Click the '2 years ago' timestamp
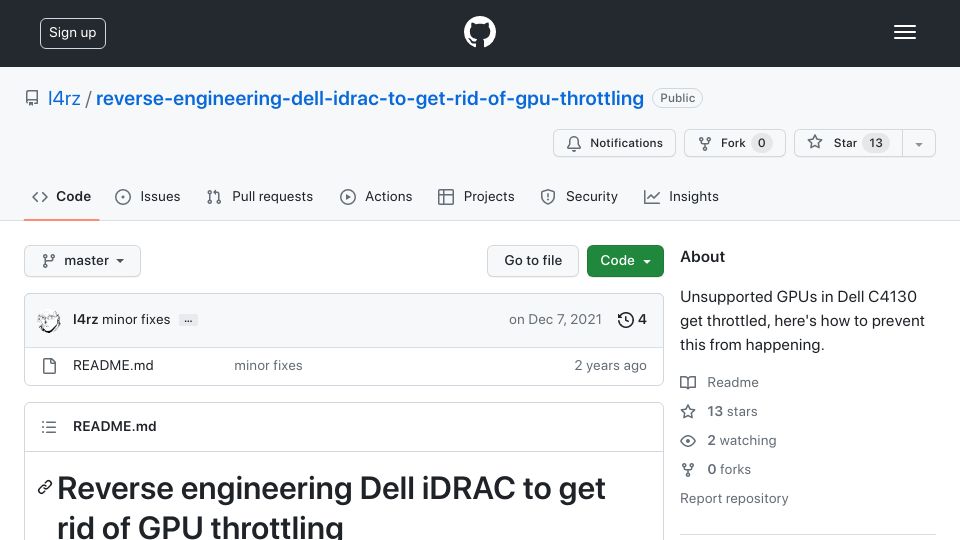This screenshot has width=960, height=540. pyautogui.click(x=610, y=366)
